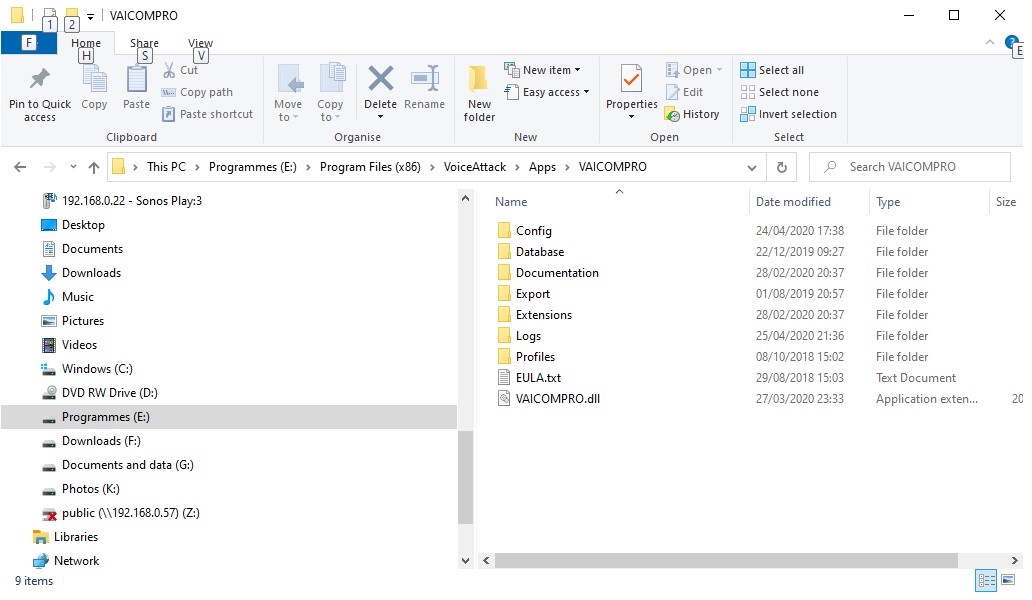Click Select none in ribbon

click(779, 92)
